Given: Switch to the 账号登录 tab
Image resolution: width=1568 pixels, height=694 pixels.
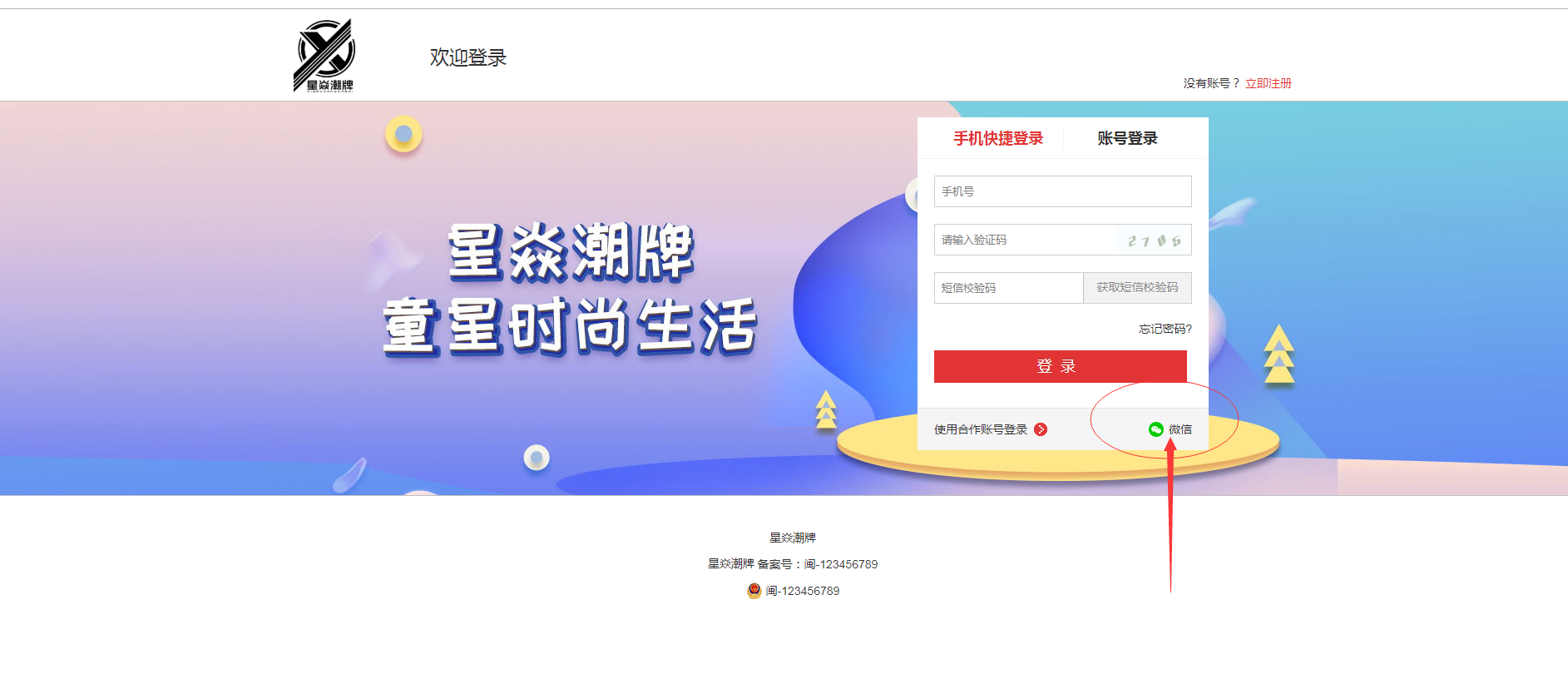Looking at the screenshot, I should 1127,138.
